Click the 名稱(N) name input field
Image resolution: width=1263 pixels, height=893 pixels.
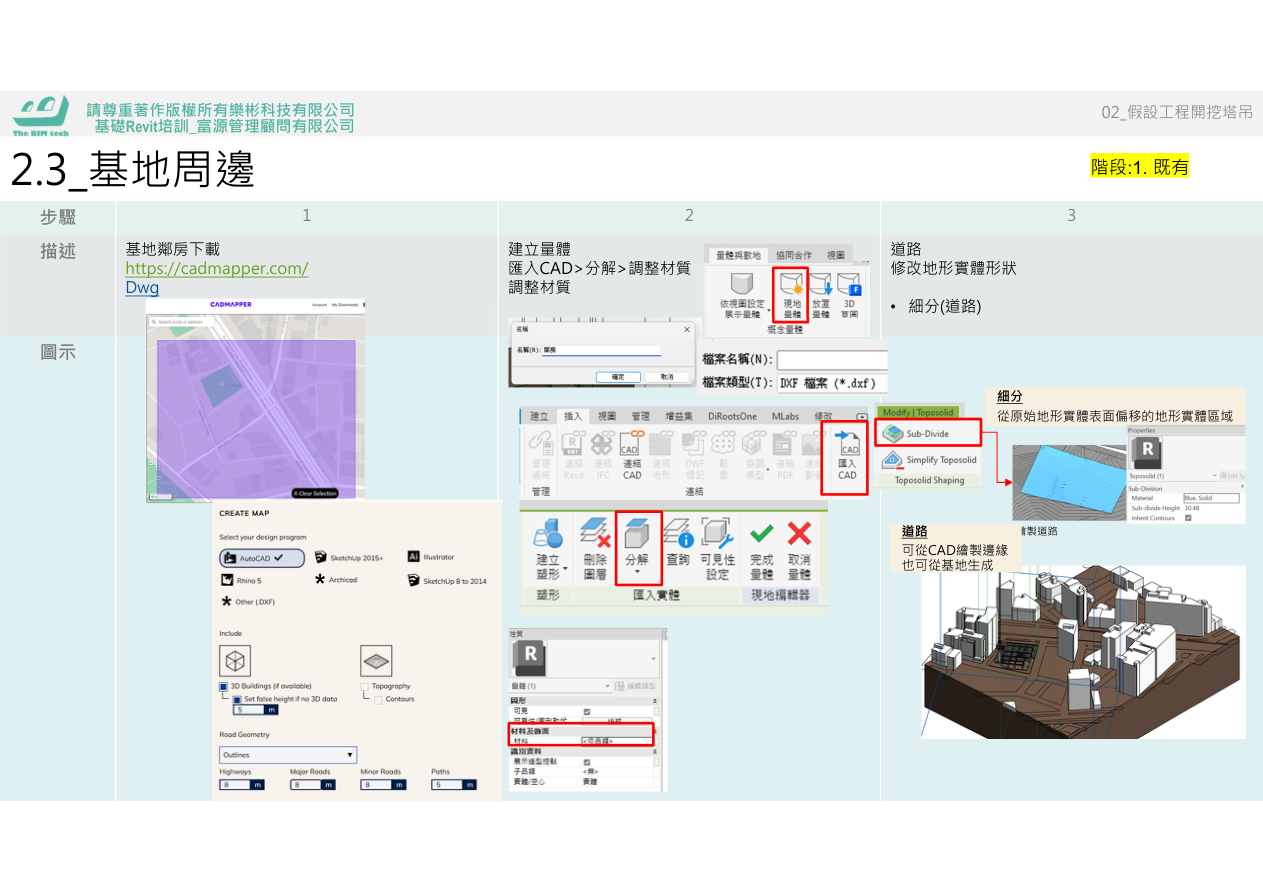point(602,351)
